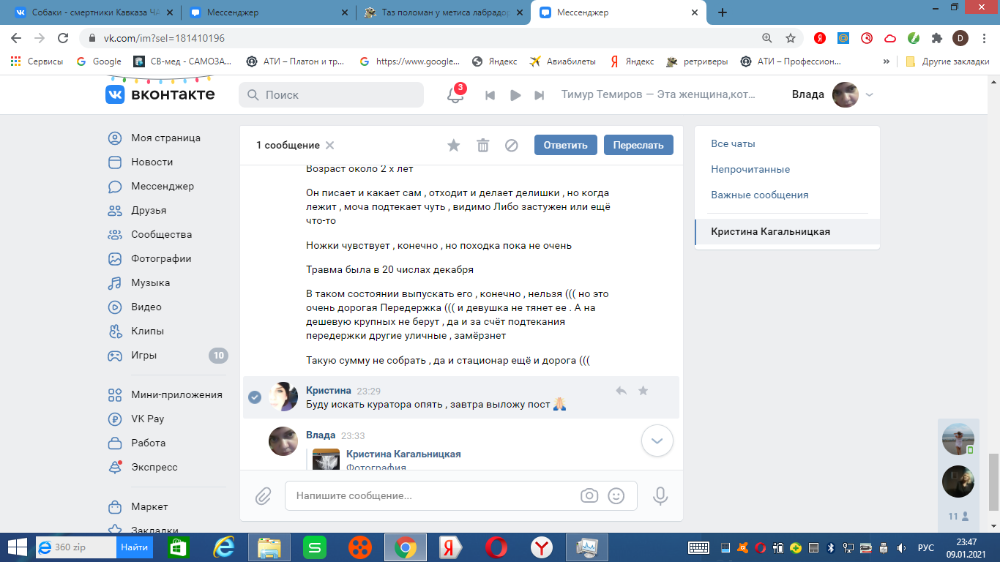Untick selected checkmark on Кристина's message
Image resolution: width=1000 pixels, height=562 pixels.
tap(254, 397)
